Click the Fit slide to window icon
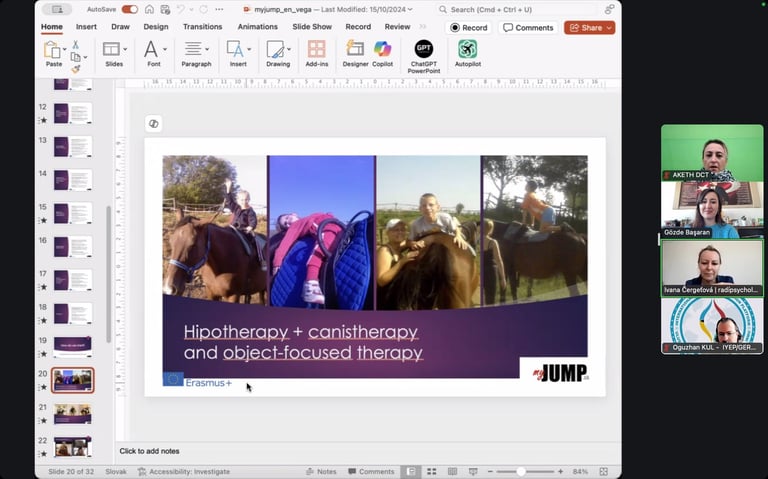 (603, 471)
